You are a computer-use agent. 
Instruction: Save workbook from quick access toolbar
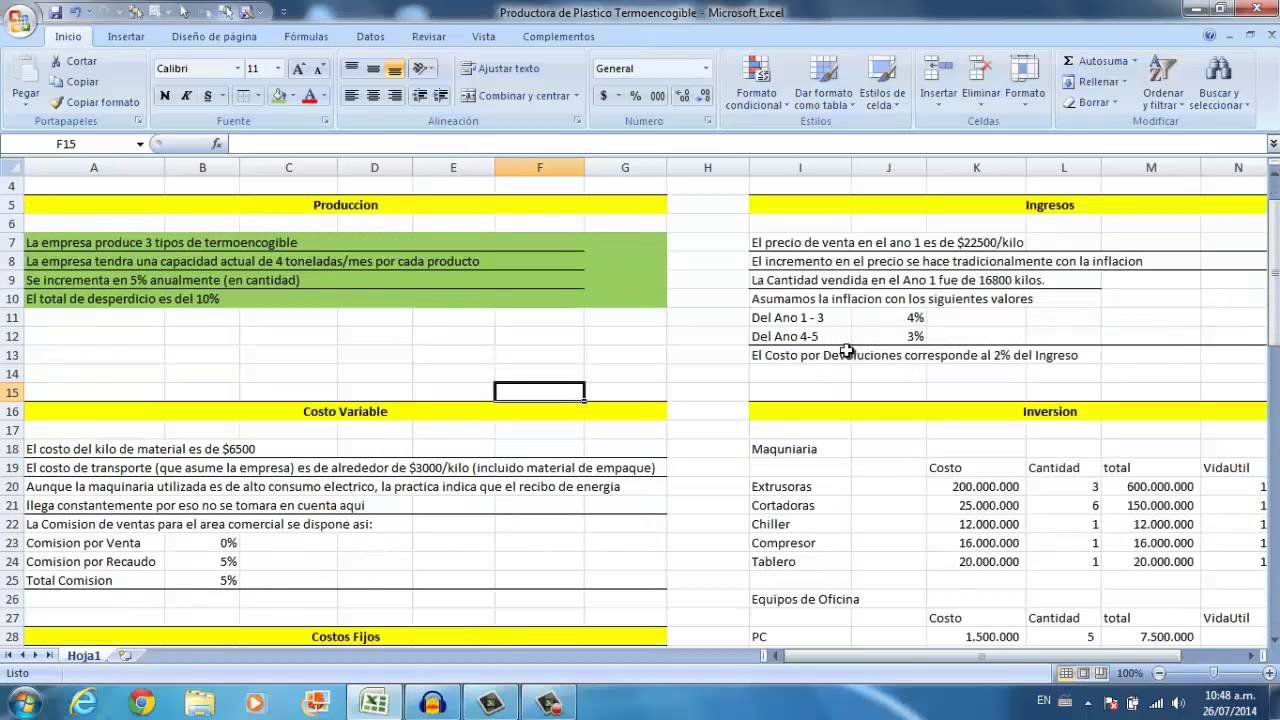point(55,12)
